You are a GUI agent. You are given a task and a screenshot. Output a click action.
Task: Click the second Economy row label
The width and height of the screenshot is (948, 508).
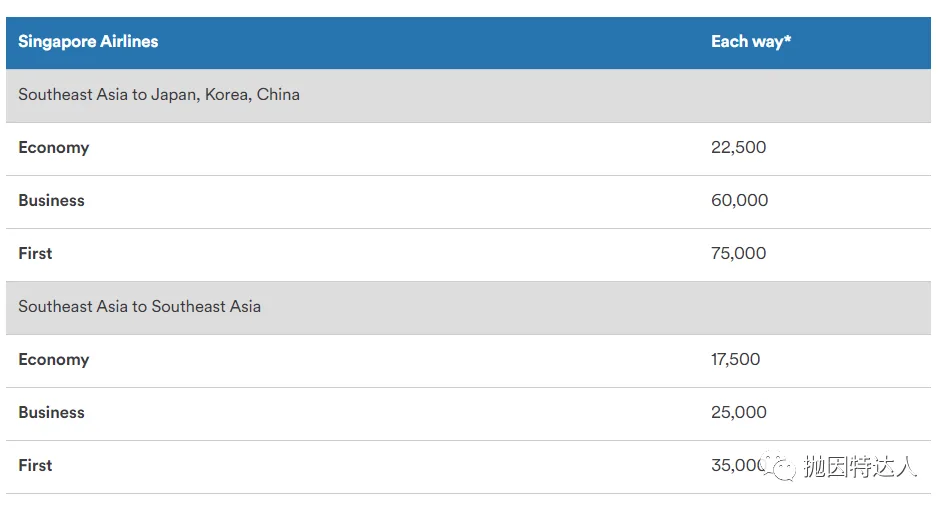point(54,360)
